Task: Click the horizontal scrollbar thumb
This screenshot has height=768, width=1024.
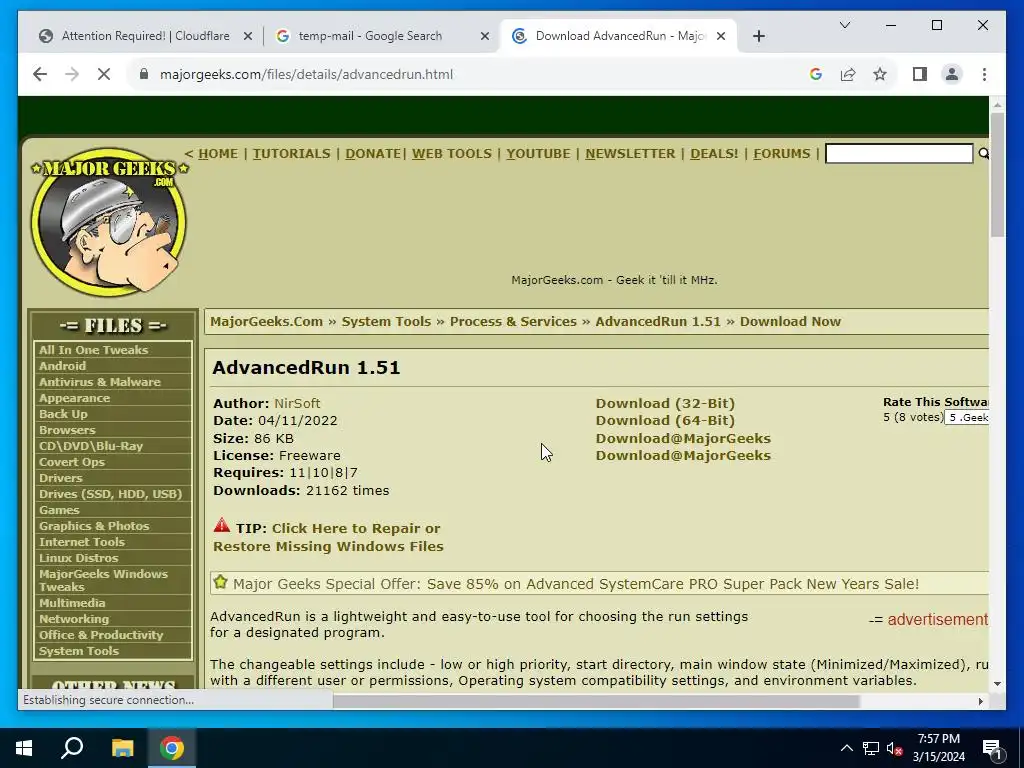Action: point(596,701)
